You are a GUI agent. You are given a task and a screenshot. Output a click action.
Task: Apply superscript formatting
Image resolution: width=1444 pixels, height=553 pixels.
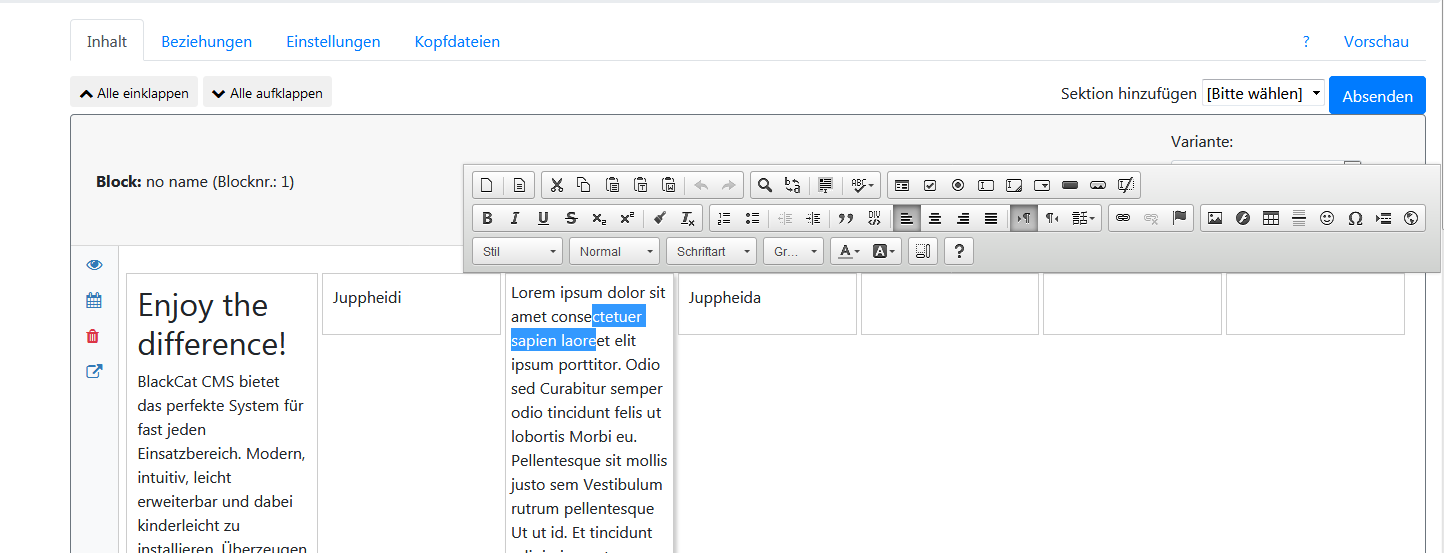627,218
